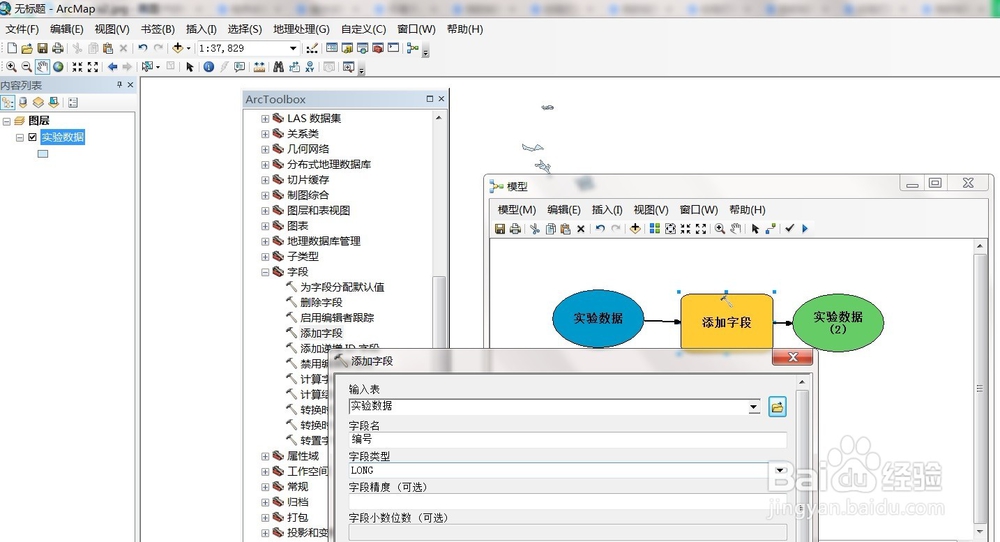Open 帮助(H) menu in model window

(747, 210)
